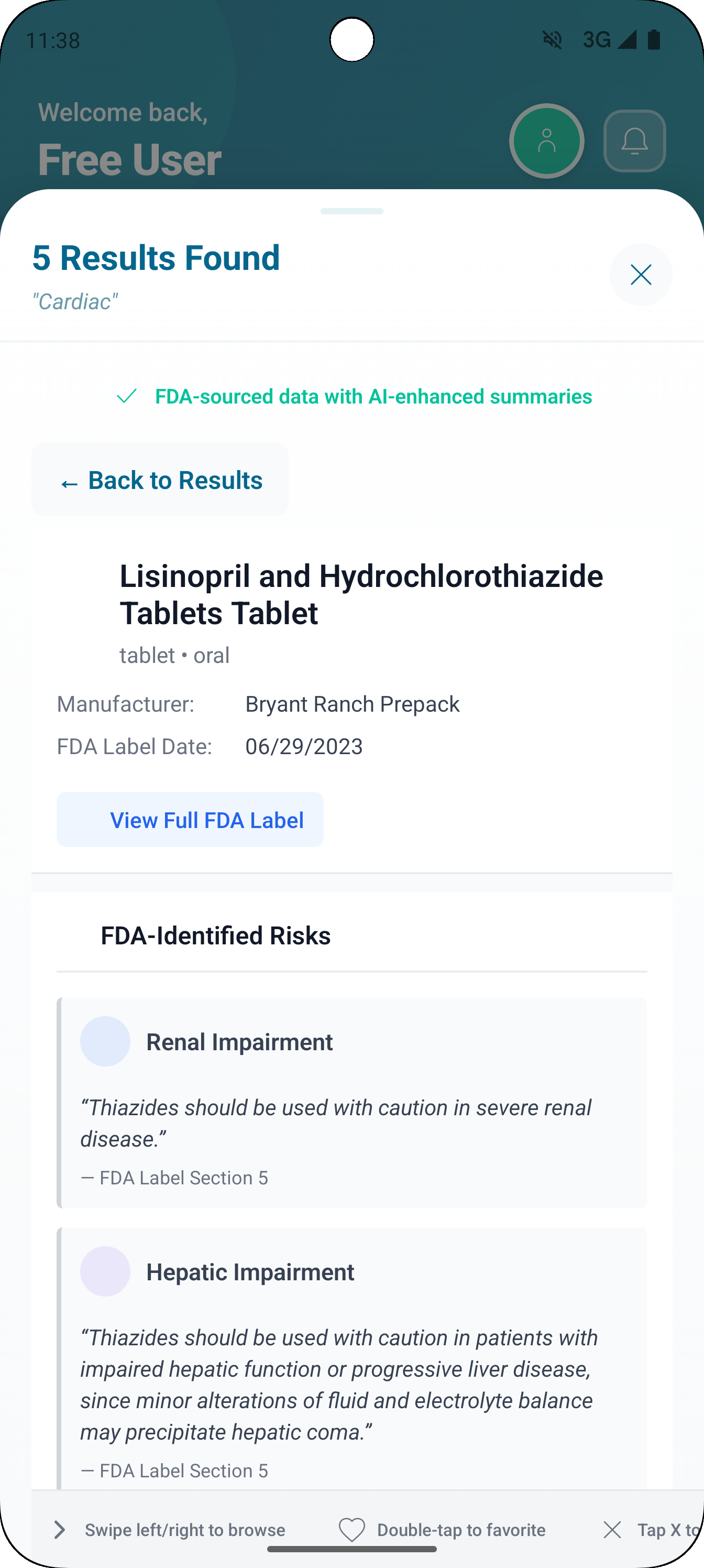
Task: Close the results sheet with X
Action: point(641,275)
